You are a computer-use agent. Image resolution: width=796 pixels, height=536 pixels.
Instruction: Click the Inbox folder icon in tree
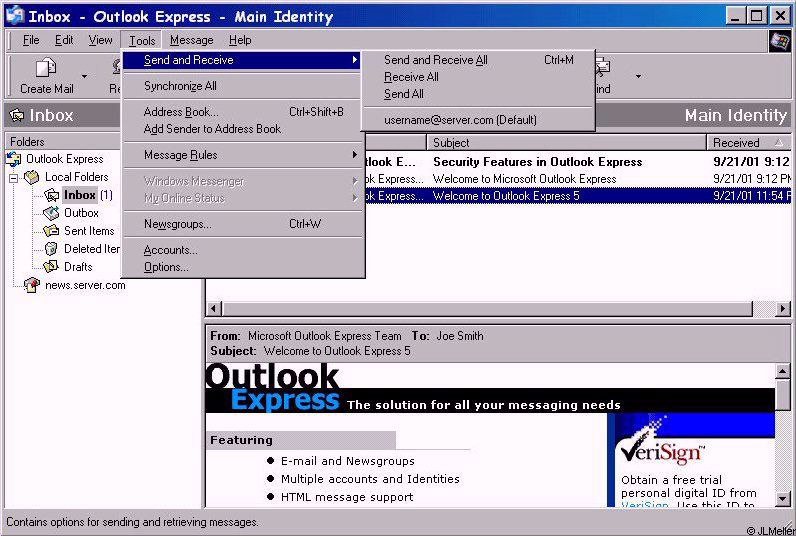[x=51, y=195]
